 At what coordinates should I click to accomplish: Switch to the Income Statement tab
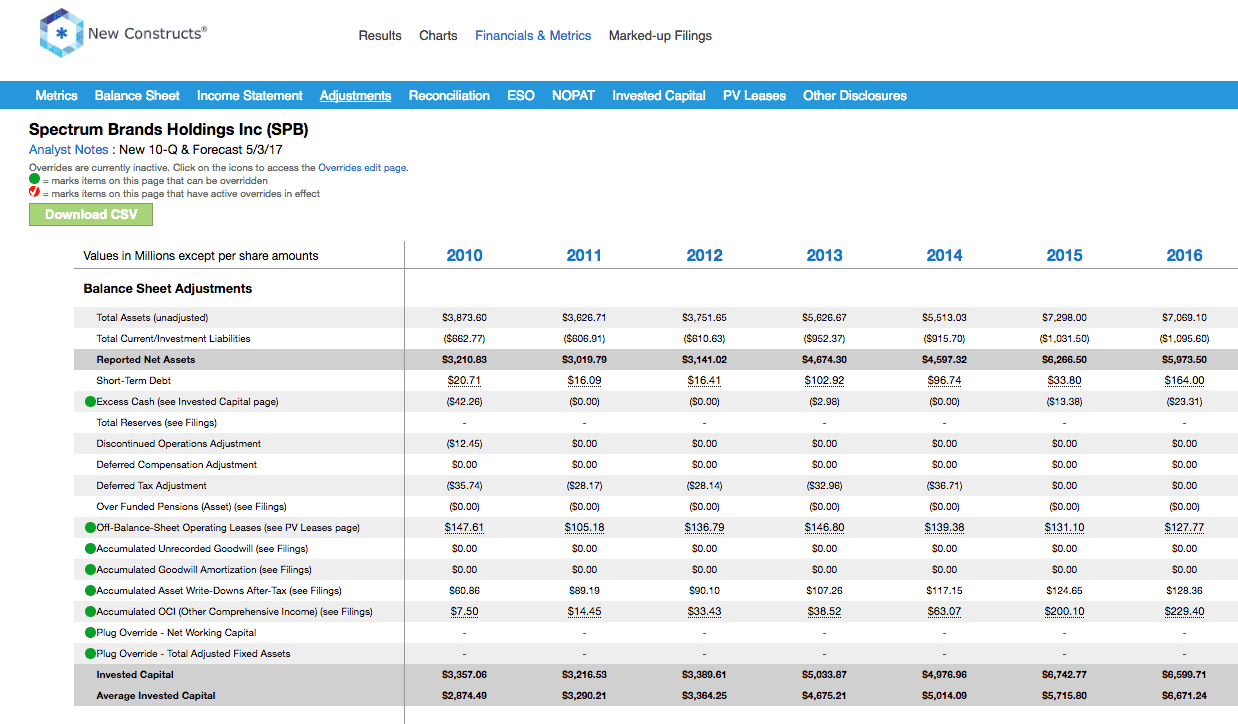249,95
